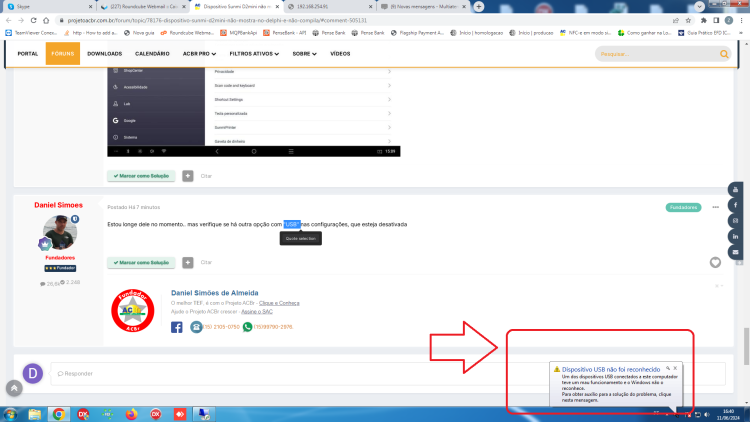The width and height of the screenshot is (750, 422).
Task: Open the Clique e Conheça link
Action: [279, 303]
